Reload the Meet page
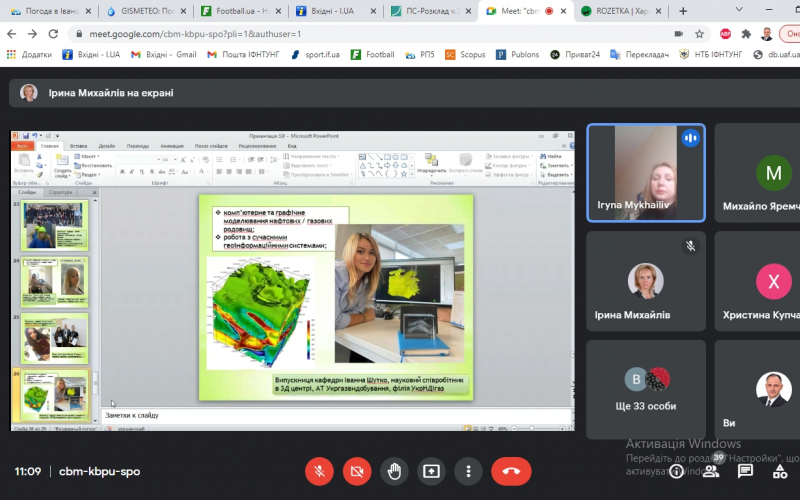Image resolution: width=800 pixels, height=500 pixels. tap(53, 34)
